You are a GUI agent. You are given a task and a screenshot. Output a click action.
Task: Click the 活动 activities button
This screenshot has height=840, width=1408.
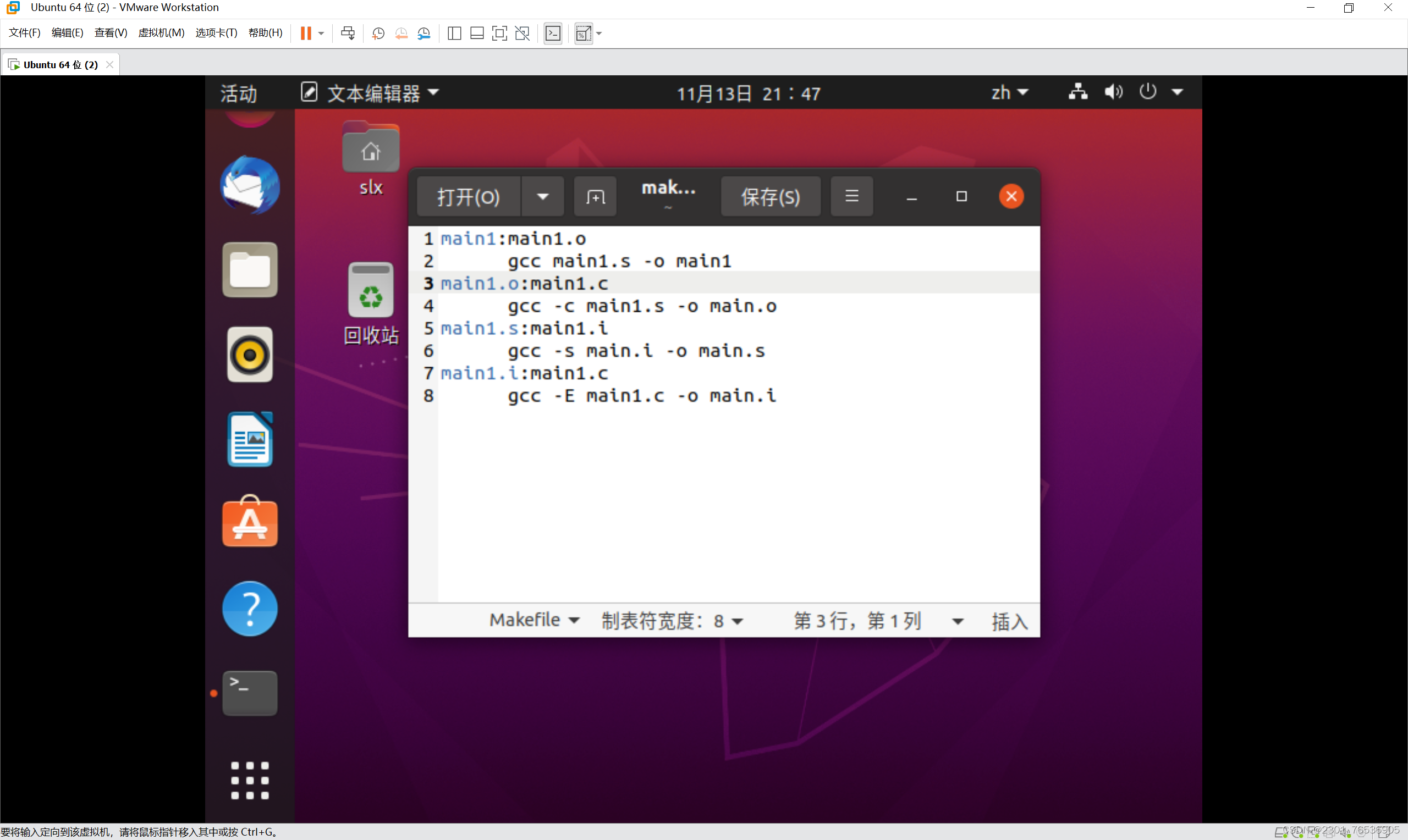click(x=238, y=93)
